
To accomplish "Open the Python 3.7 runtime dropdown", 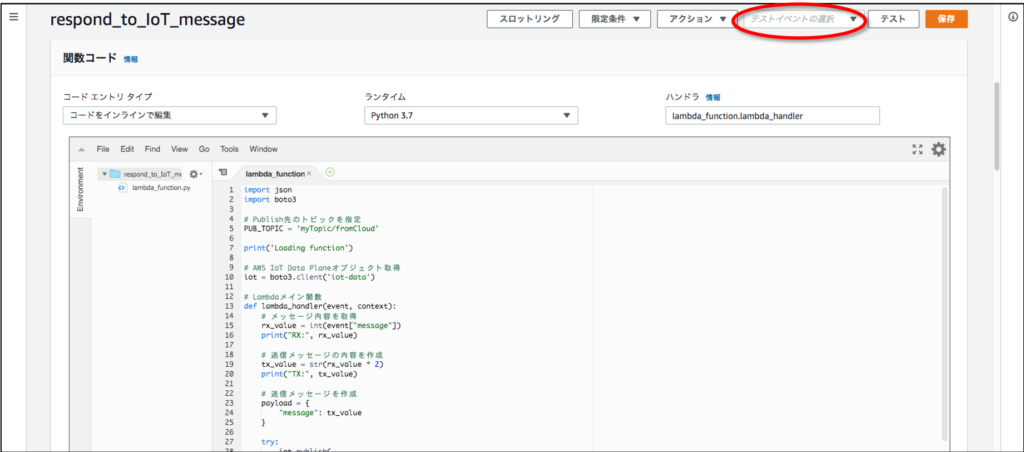I will tap(471, 116).
